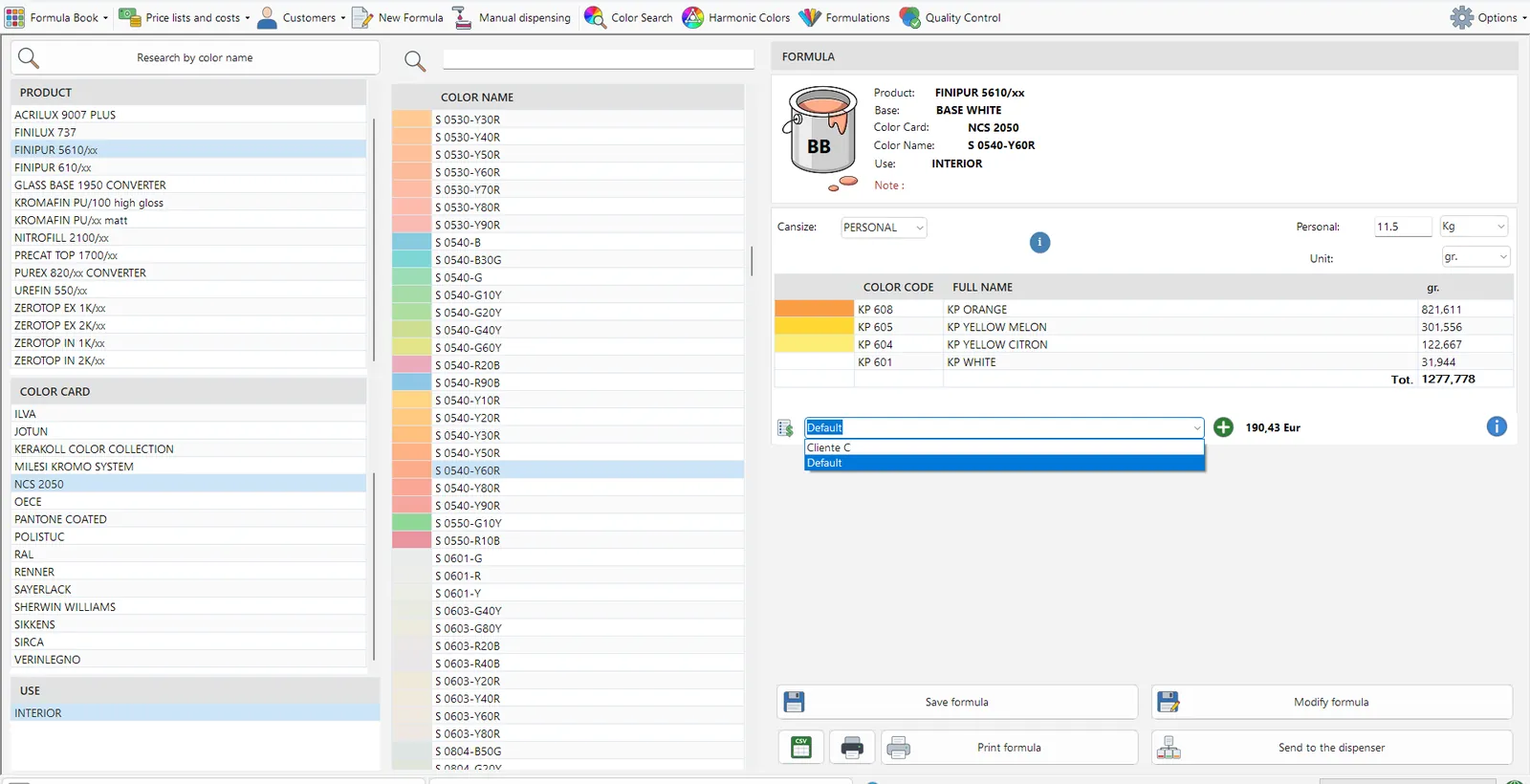Open the Options menu
The width and height of the screenshot is (1530, 784).
pyautogui.click(x=1487, y=17)
